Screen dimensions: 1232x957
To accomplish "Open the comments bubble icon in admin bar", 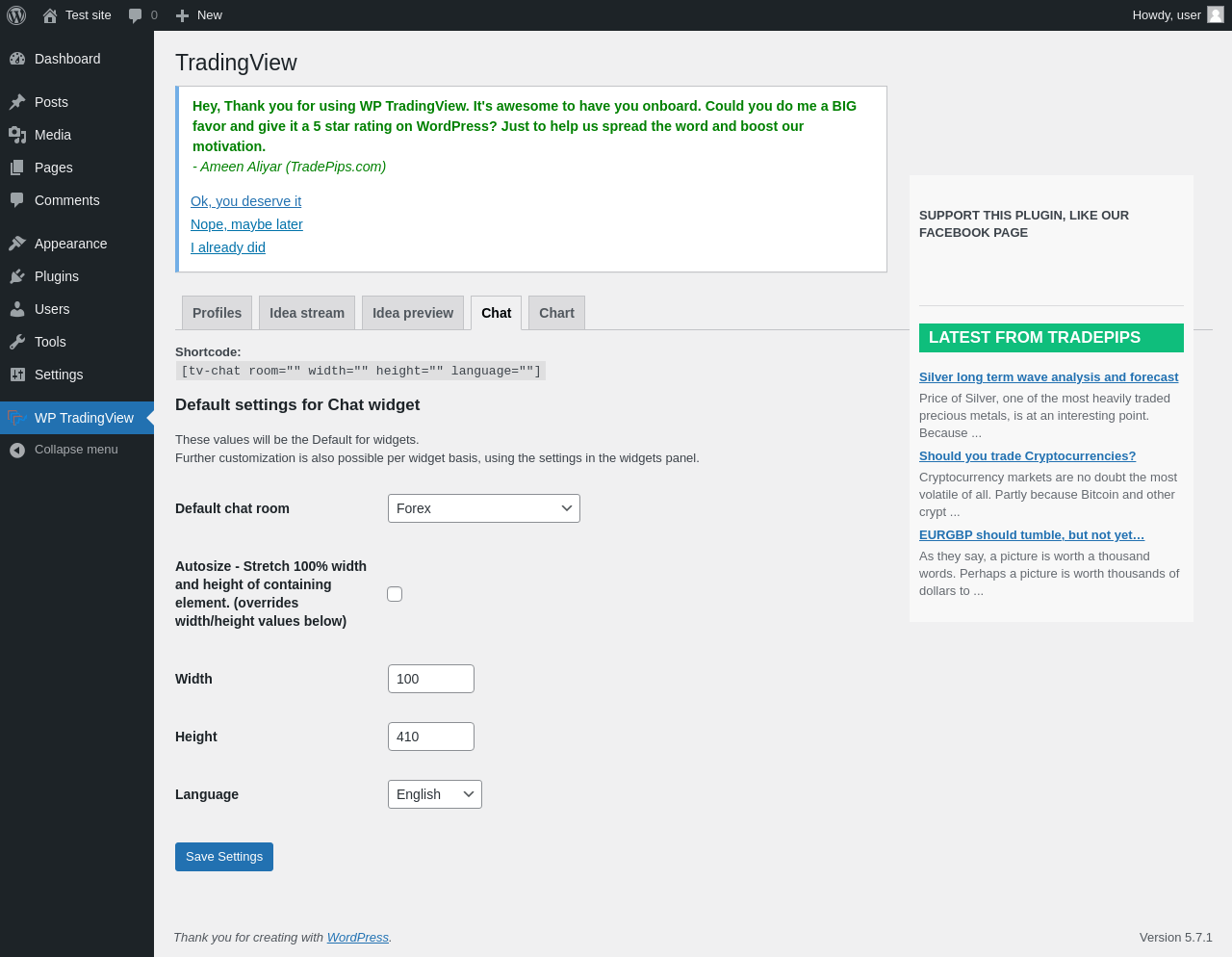I will tap(136, 15).
